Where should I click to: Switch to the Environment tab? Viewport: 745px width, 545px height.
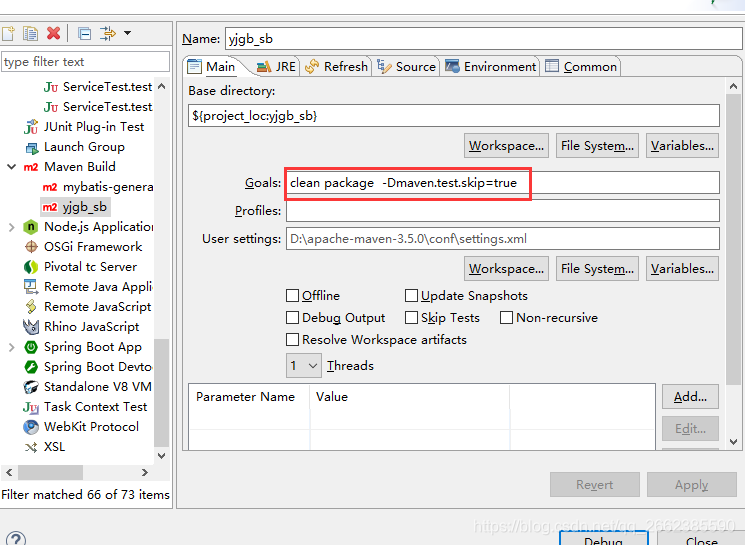click(491, 67)
